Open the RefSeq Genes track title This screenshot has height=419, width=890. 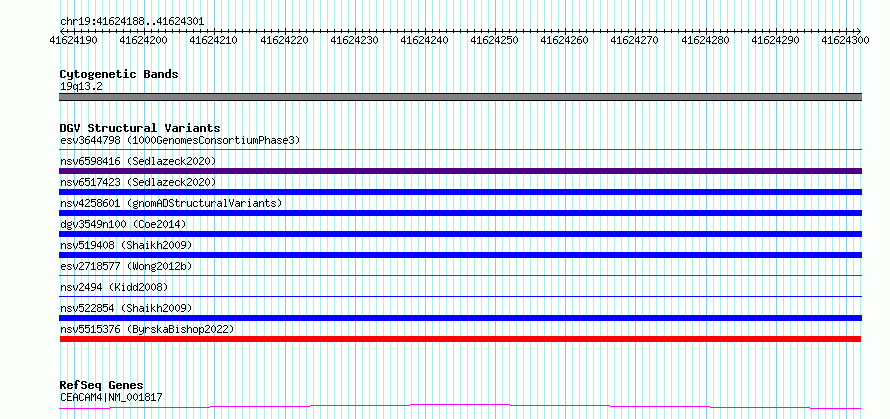click(x=102, y=386)
